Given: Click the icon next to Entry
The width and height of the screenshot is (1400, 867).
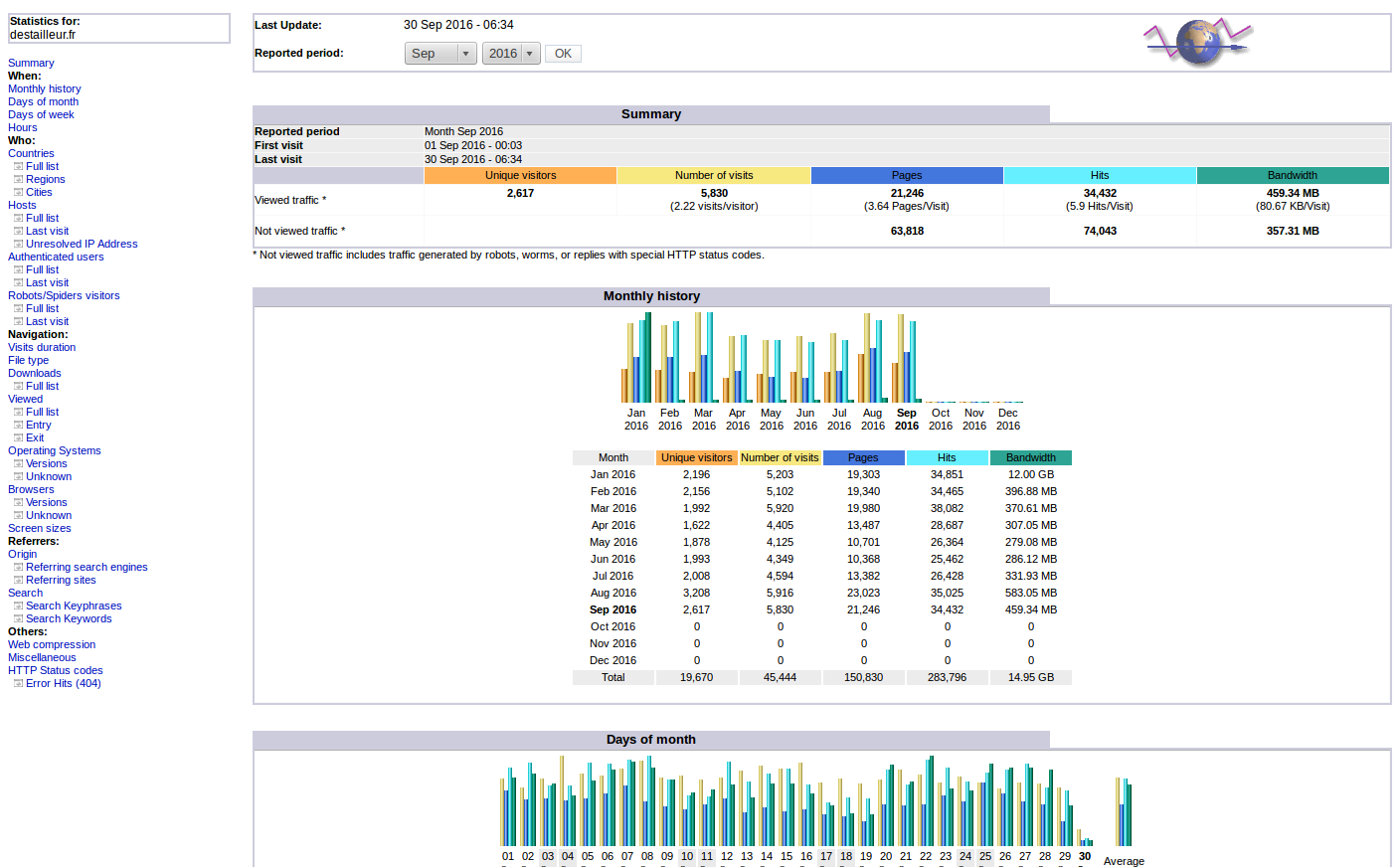Looking at the screenshot, I should (x=18, y=426).
